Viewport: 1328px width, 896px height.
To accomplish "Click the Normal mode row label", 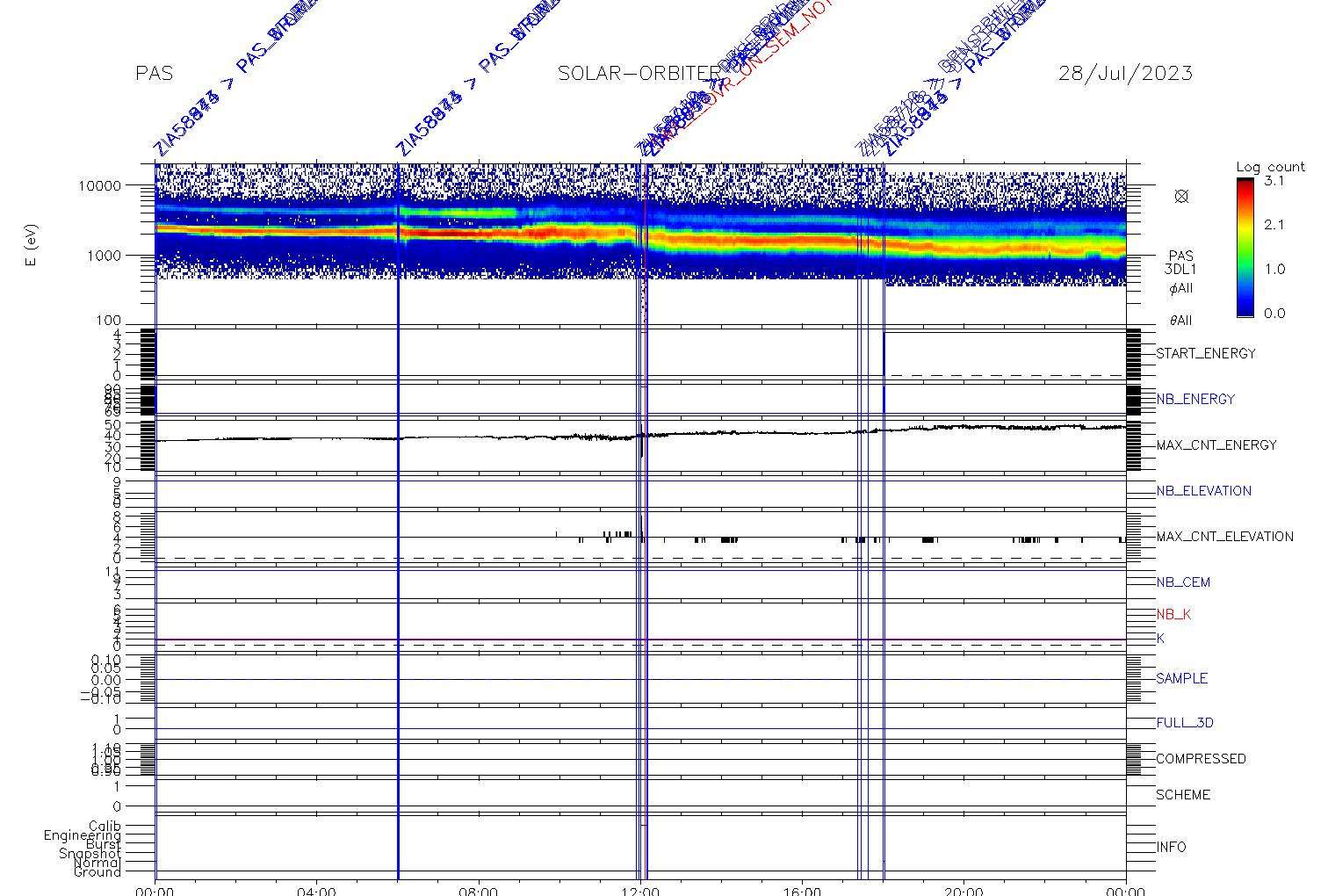I will click(97, 863).
